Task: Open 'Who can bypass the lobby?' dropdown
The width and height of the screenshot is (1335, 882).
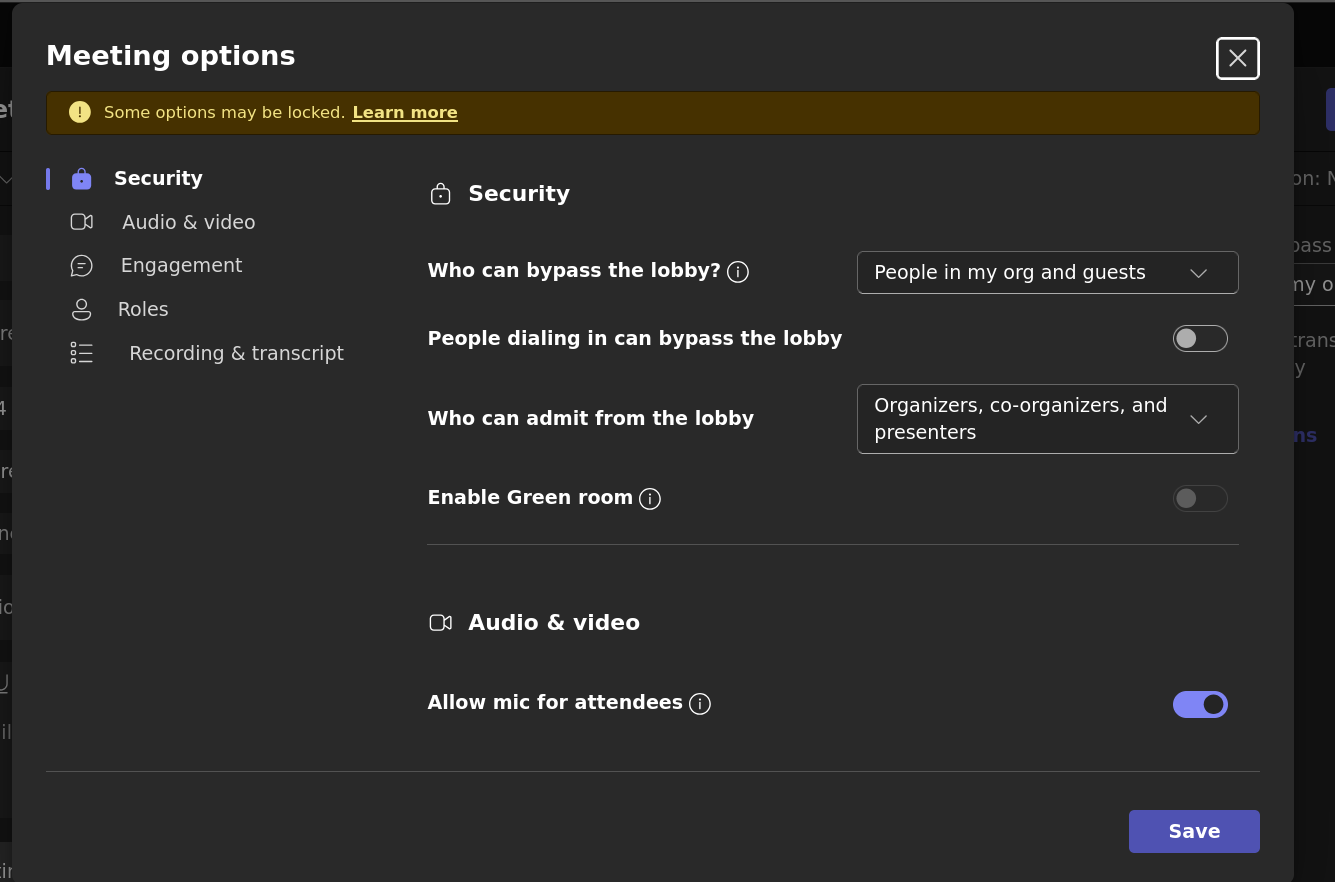Action: pyautogui.click(x=1047, y=273)
